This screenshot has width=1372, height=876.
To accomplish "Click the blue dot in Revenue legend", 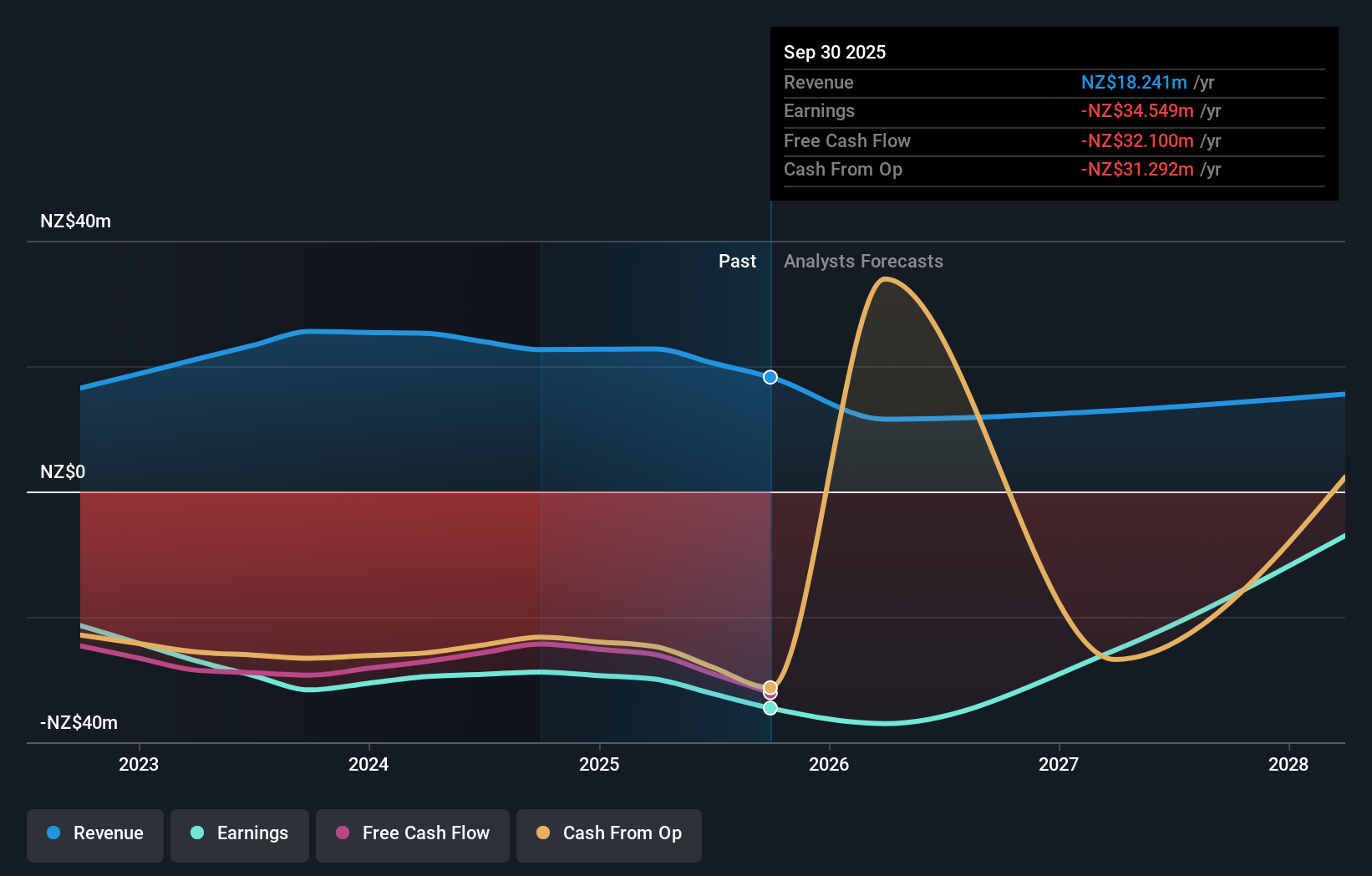I will [x=53, y=833].
